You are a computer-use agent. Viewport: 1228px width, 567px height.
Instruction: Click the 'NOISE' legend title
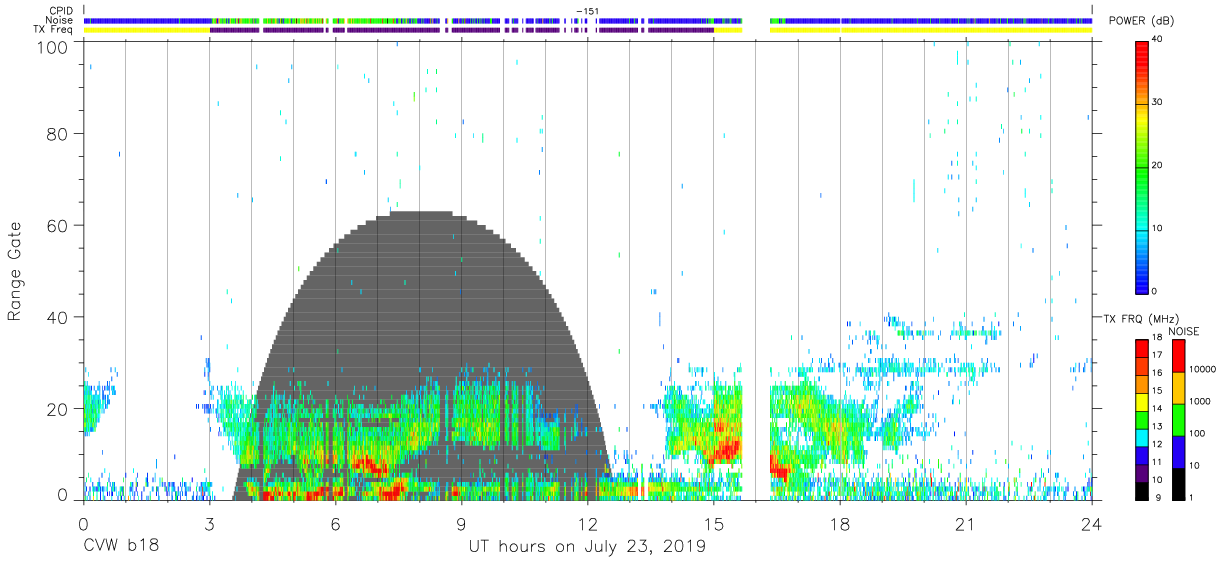pyautogui.click(x=1183, y=331)
